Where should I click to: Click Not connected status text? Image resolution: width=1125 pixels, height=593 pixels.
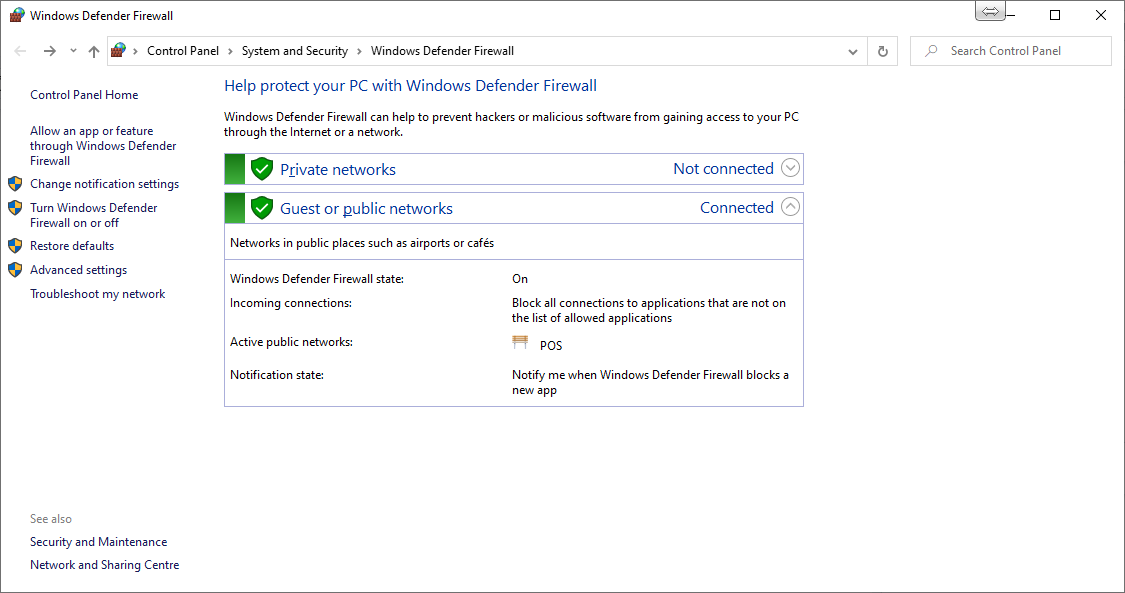(x=723, y=169)
